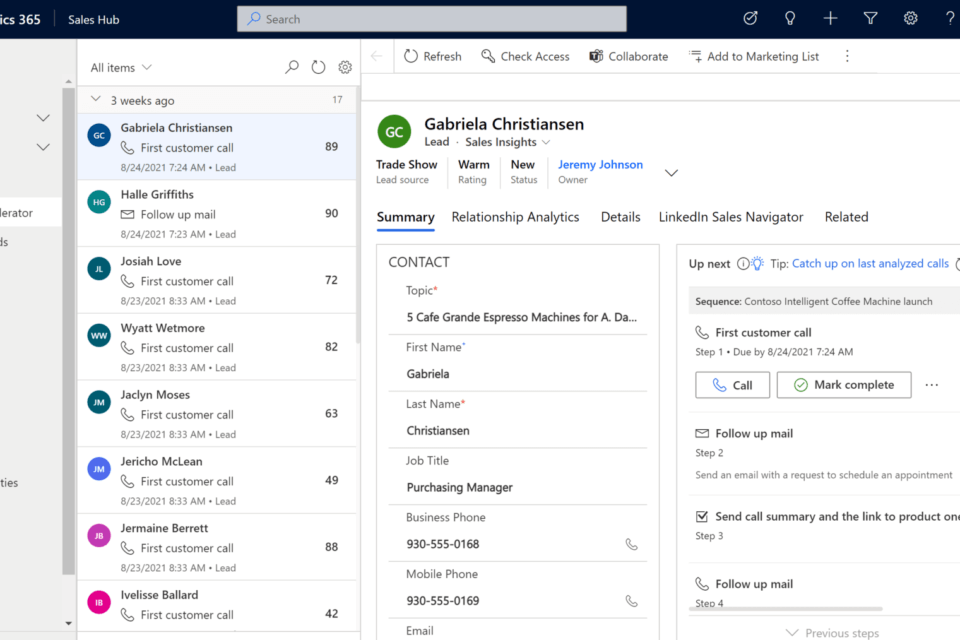Collapse the 3 weeks ago group
This screenshot has width=960, height=640.
click(96, 100)
